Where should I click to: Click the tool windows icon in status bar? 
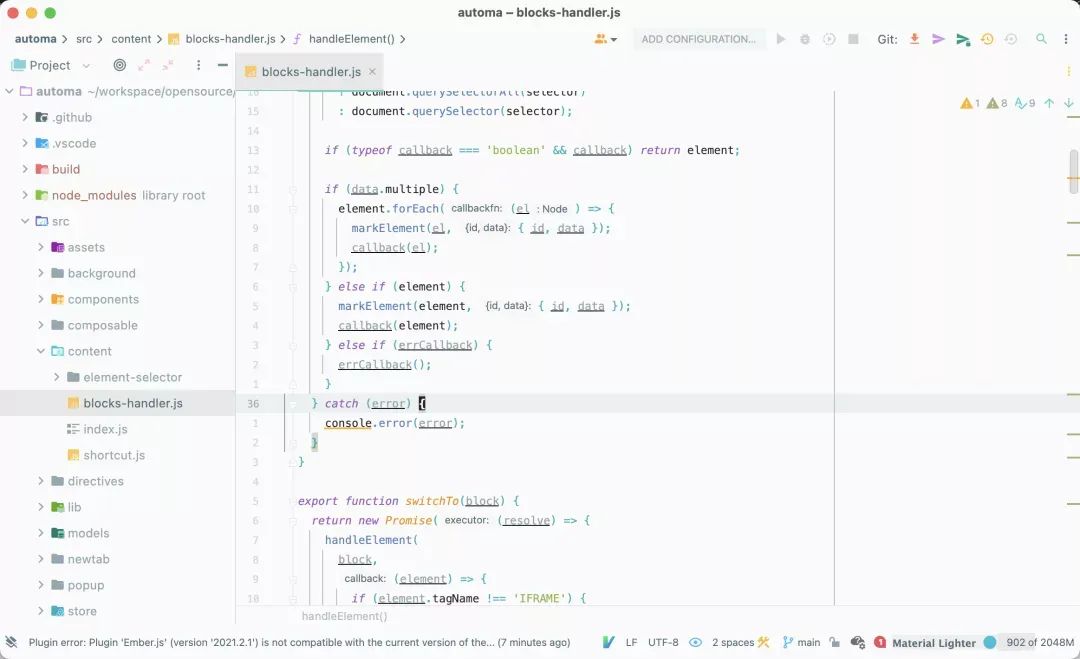pyautogui.click(x=11, y=642)
